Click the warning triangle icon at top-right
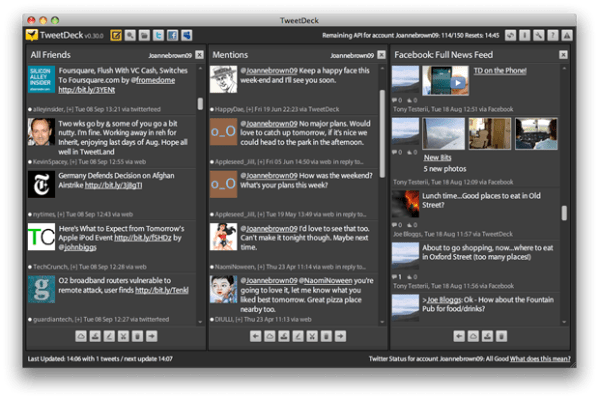Screen dimensions: 599x399 [x=567, y=36]
